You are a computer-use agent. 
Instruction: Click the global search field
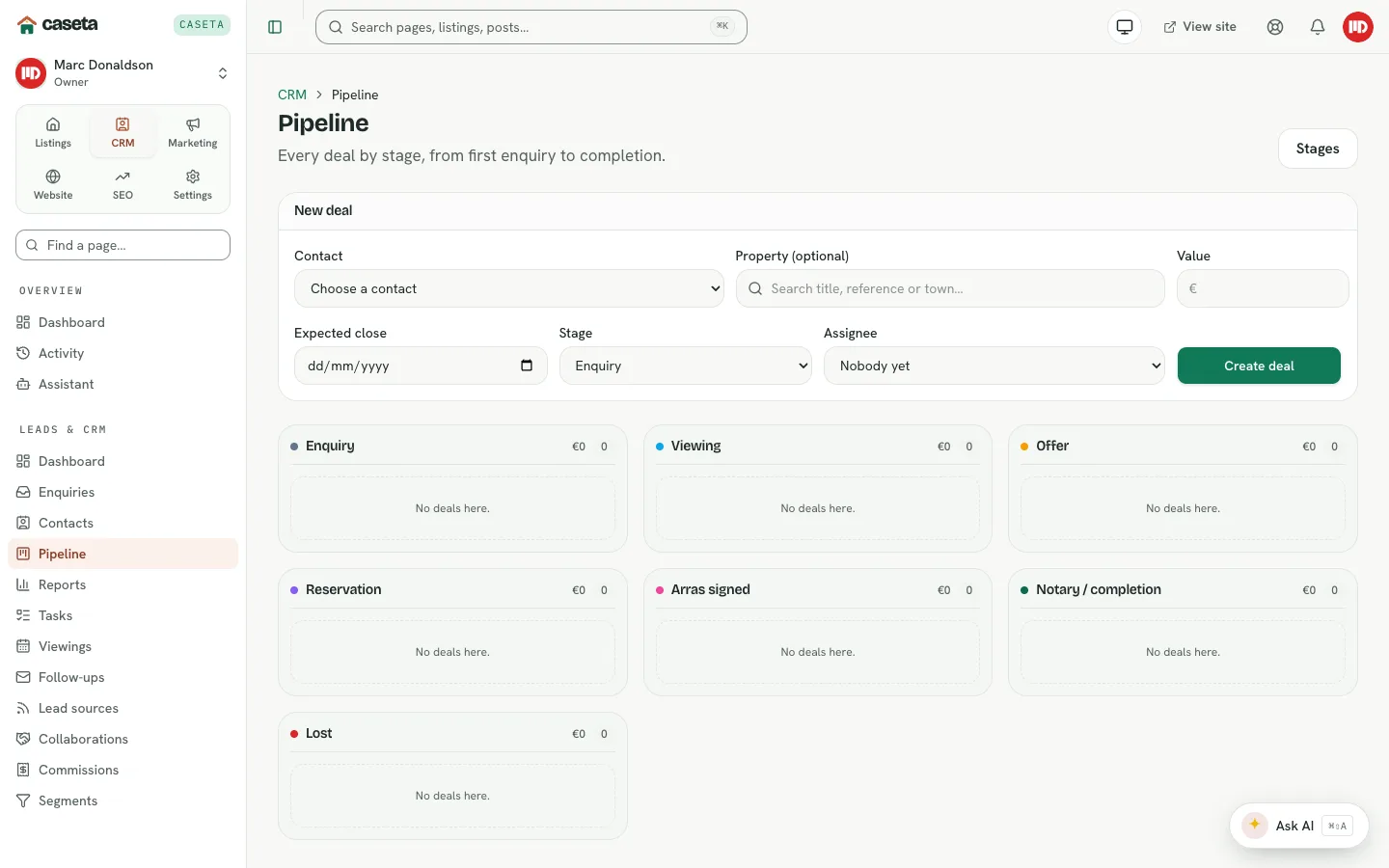[x=531, y=27]
